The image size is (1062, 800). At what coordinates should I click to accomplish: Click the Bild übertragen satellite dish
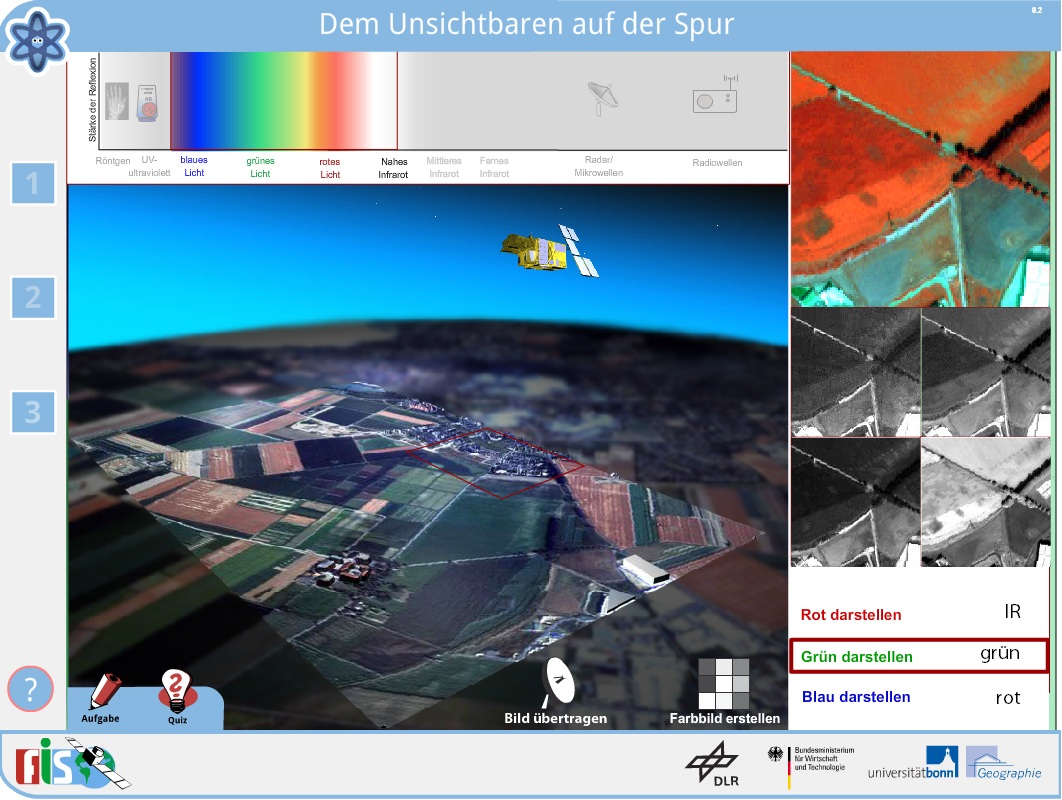(556, 682)
